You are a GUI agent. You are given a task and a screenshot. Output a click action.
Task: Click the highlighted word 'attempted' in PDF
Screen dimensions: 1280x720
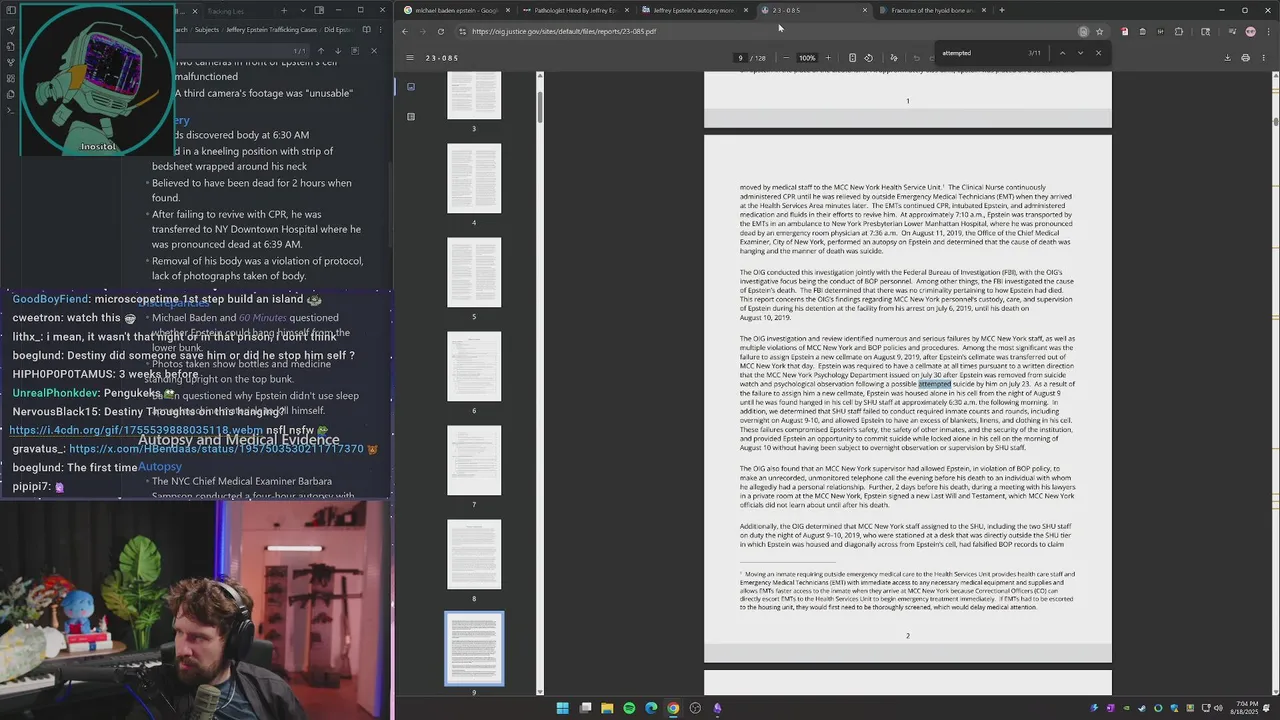click(x=935, y=384)
